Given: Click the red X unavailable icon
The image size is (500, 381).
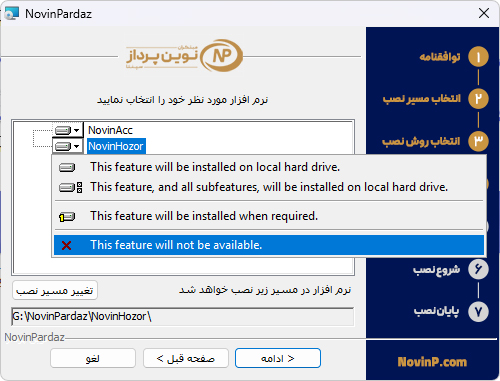Looking at the screenshot, I should tap(67, 246).
